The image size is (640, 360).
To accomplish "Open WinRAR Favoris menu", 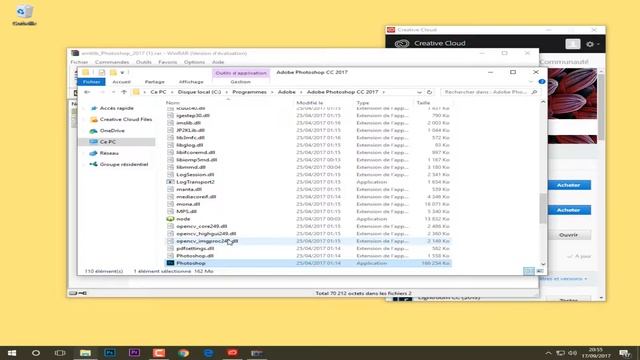I will click(x=168, y=62).
